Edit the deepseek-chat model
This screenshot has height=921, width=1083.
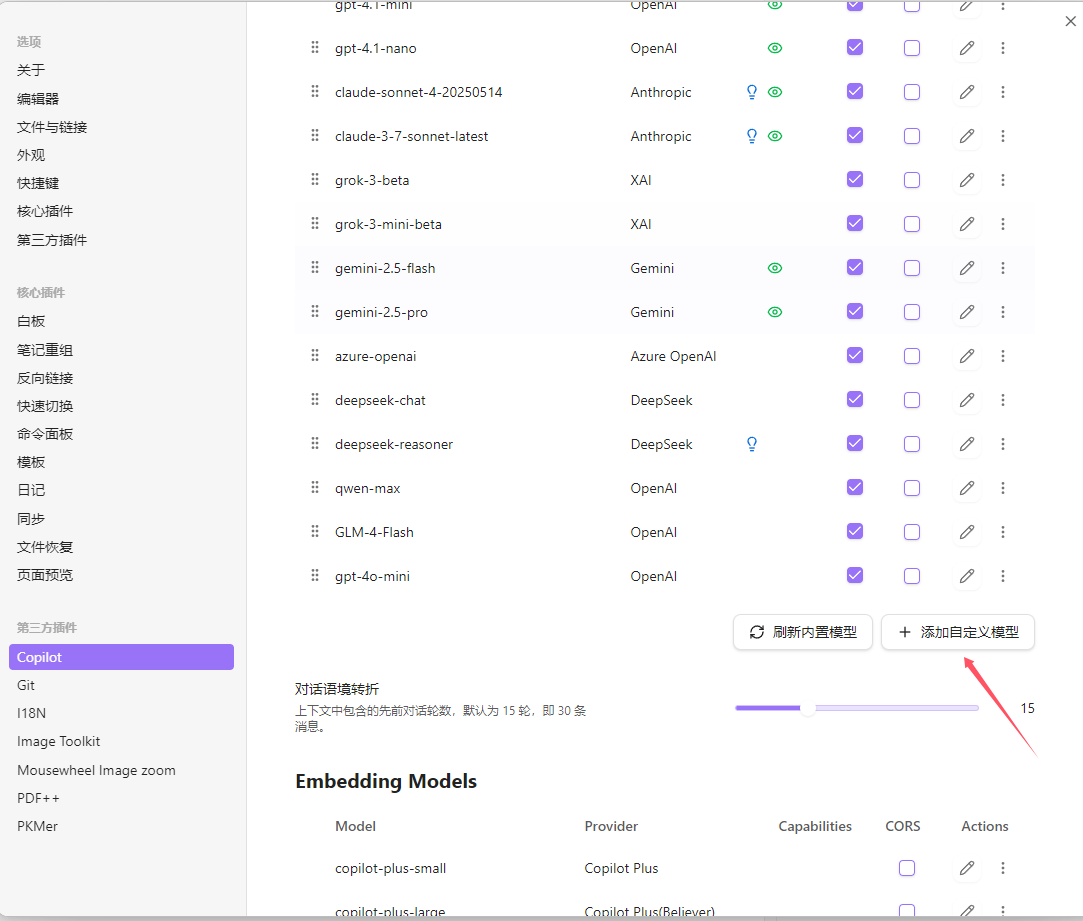(x=967, y=400)
